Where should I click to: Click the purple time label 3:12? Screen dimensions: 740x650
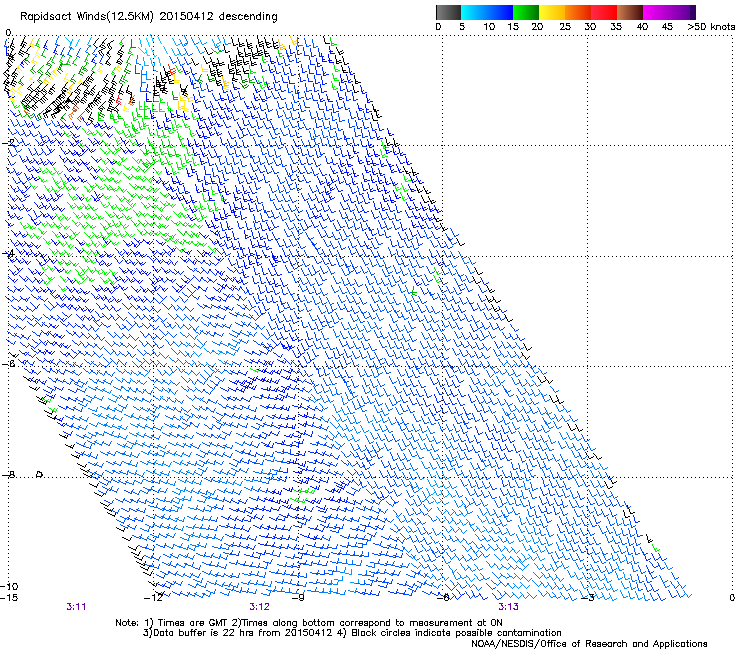click(259, 607)
